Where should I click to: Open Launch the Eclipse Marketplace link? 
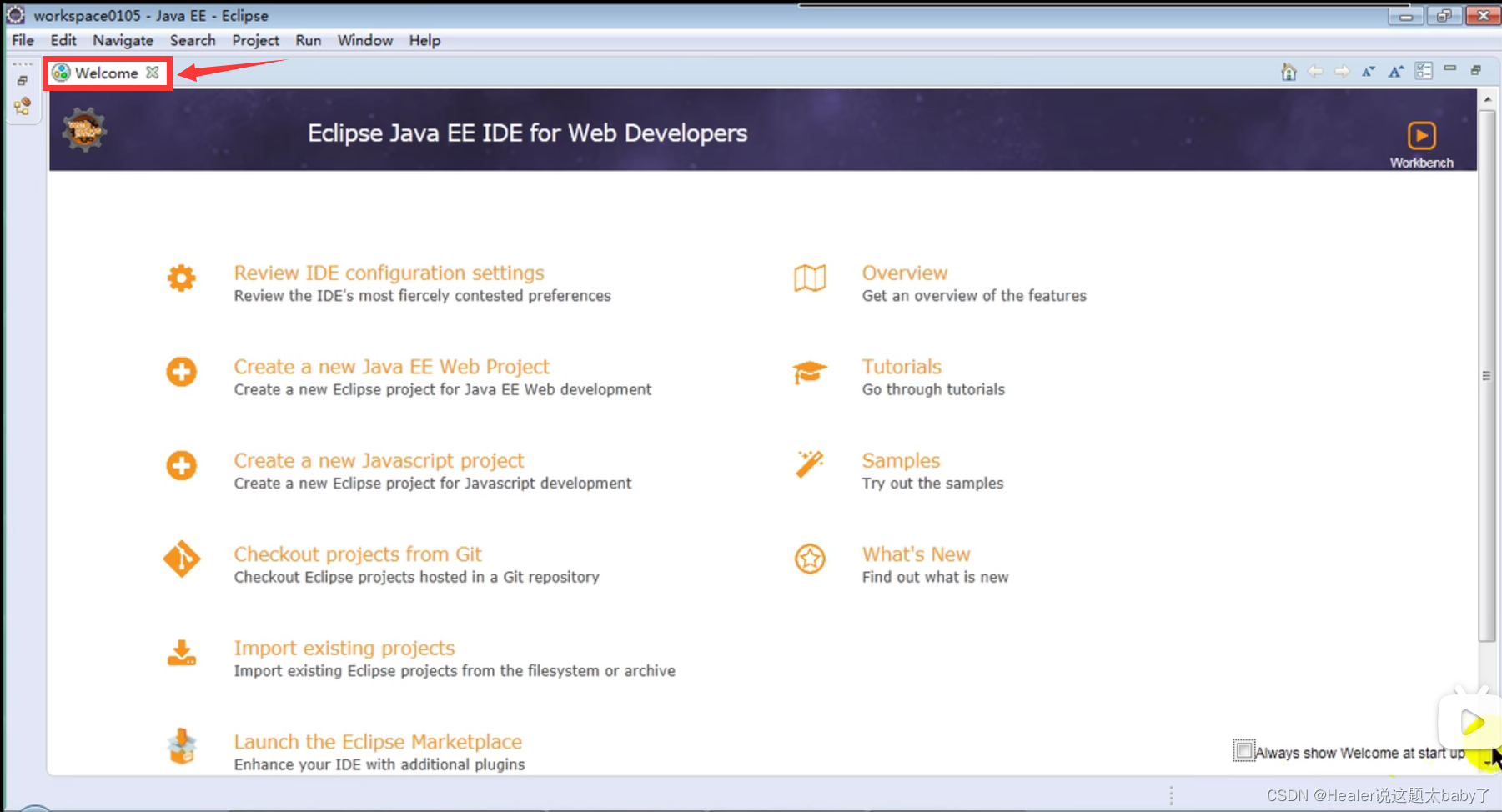pos(378,741)
